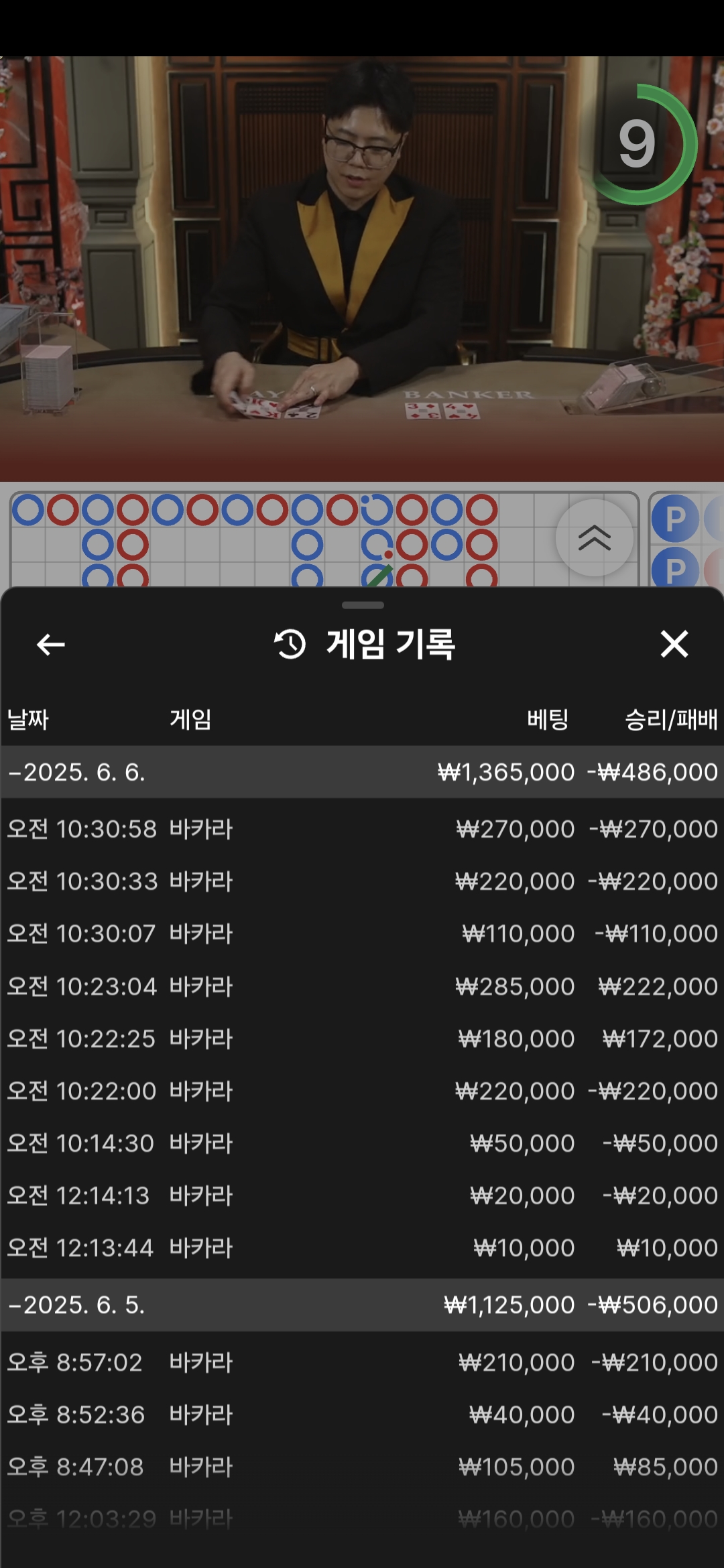Close the 게임 기록 panel with X
Viewport: 724px width, 1568px height.
674,644
